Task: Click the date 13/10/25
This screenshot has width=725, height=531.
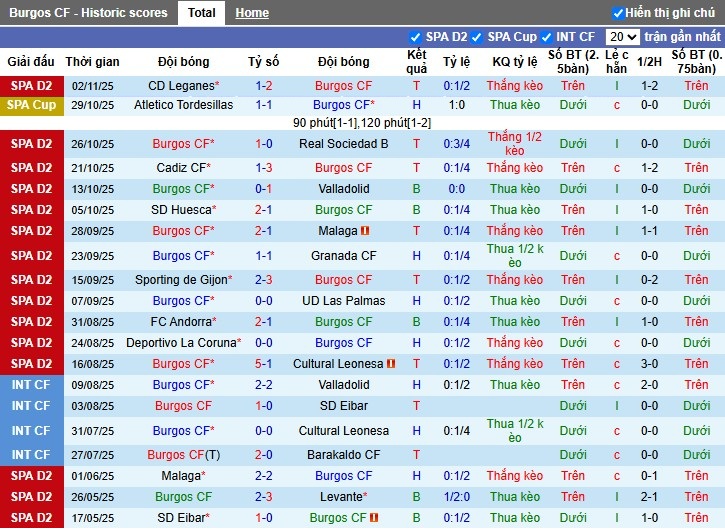Action: [x=92, y=189]
